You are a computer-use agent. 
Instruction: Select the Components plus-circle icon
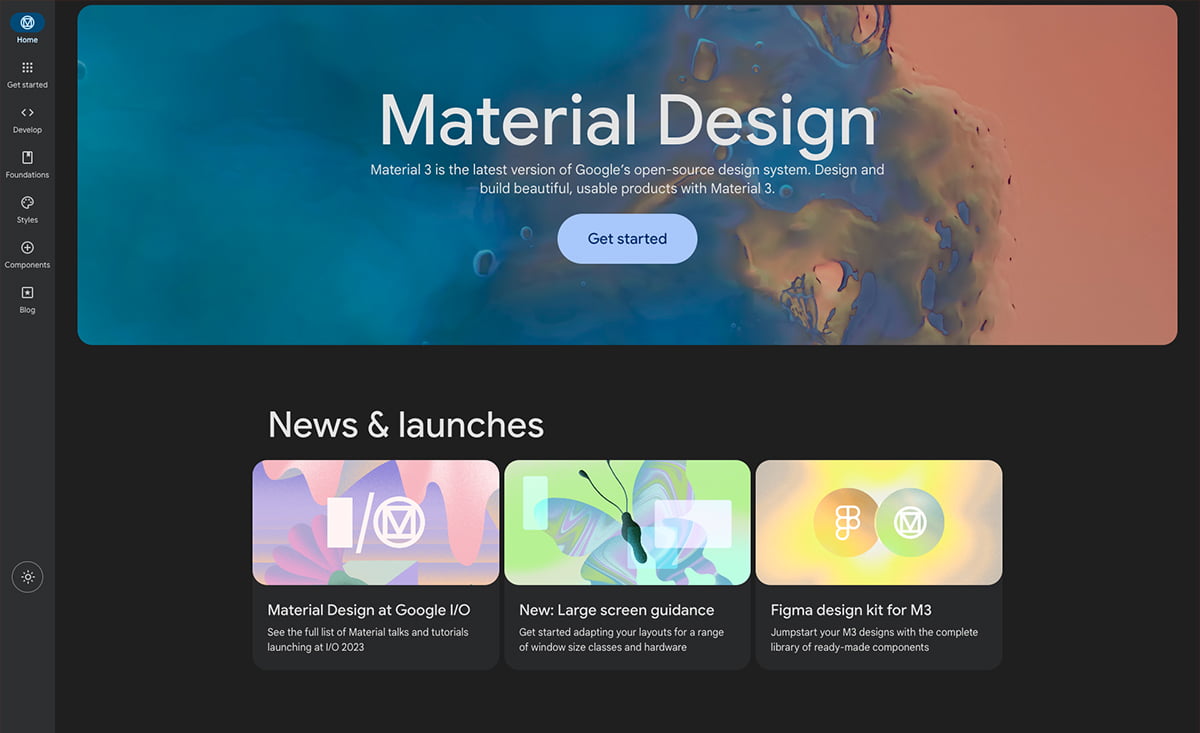pos(27,248)
